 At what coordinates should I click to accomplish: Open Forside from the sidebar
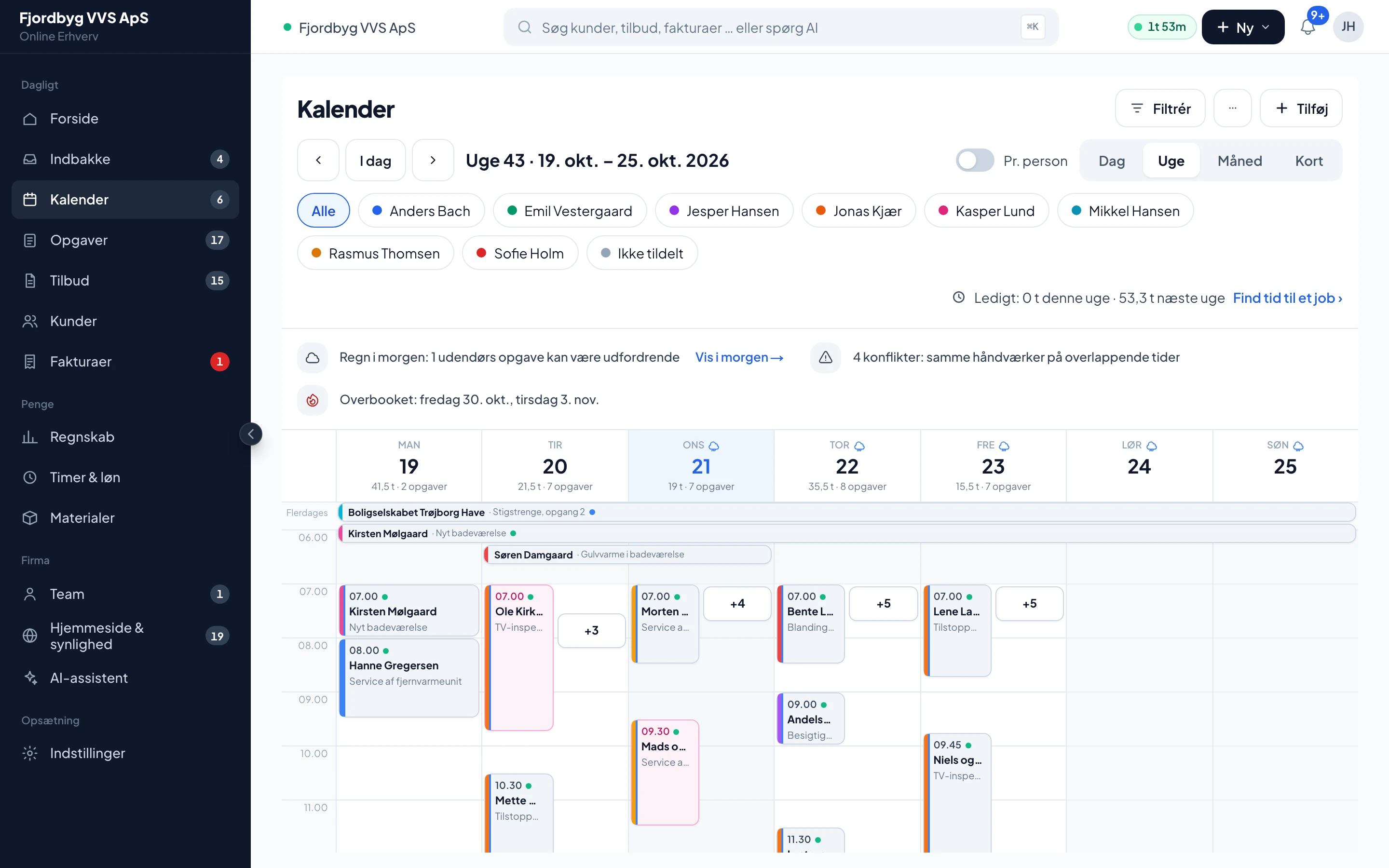(x=125, y=118)
